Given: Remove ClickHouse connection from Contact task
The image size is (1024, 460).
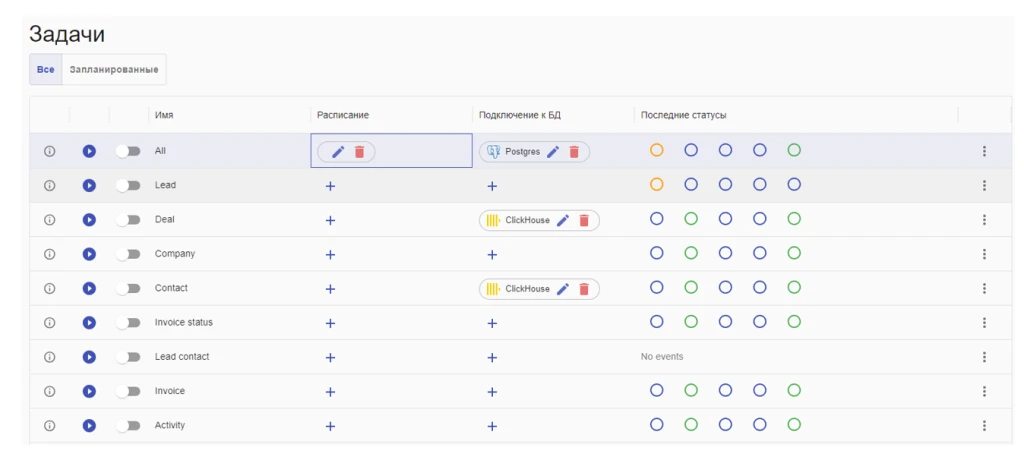Looking at the screenshot, I should pyautogui.click(x=584, y=289).
